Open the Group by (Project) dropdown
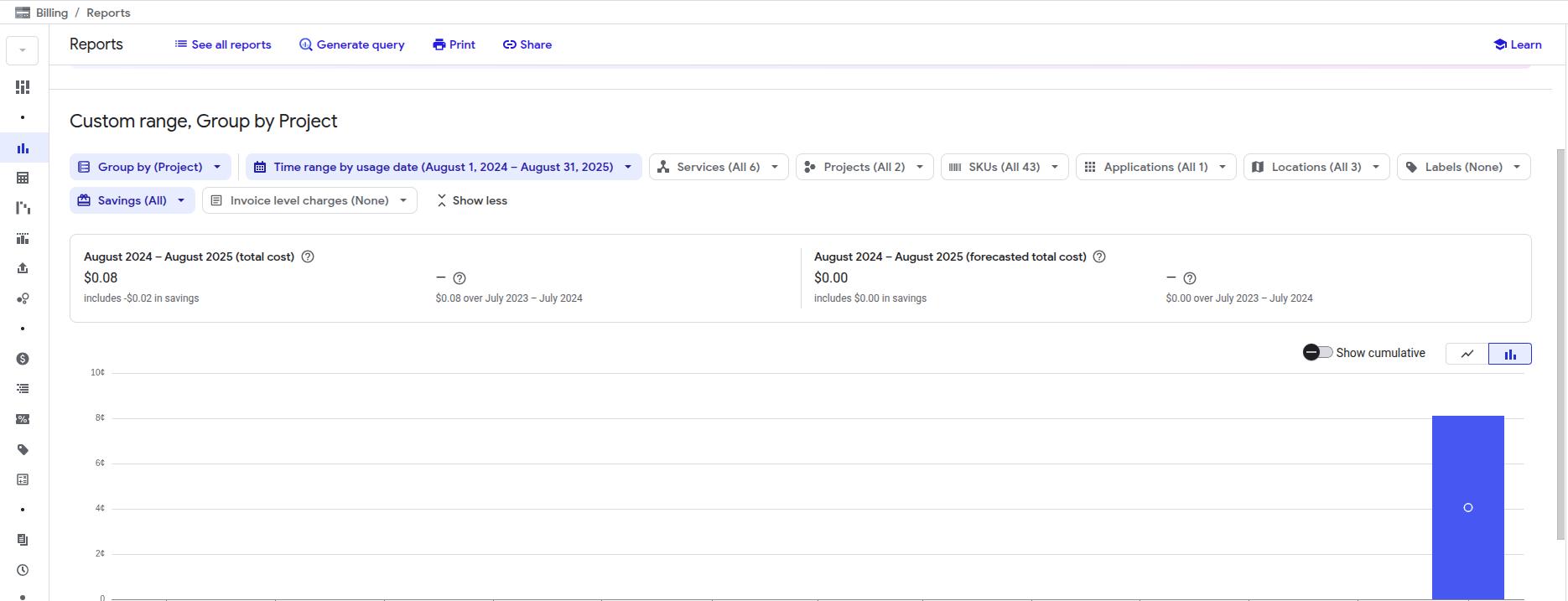 [x=150, y=167]
